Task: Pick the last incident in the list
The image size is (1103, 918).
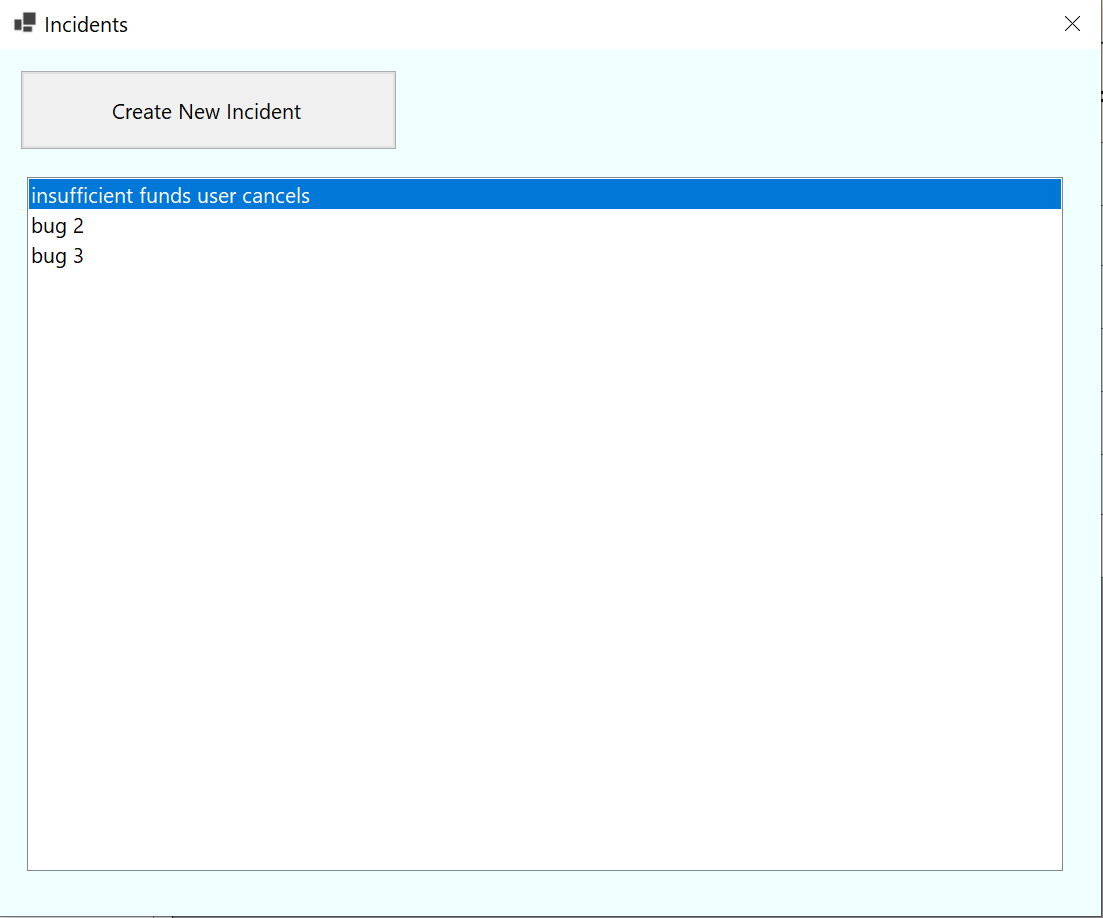Action: point(58,256)
